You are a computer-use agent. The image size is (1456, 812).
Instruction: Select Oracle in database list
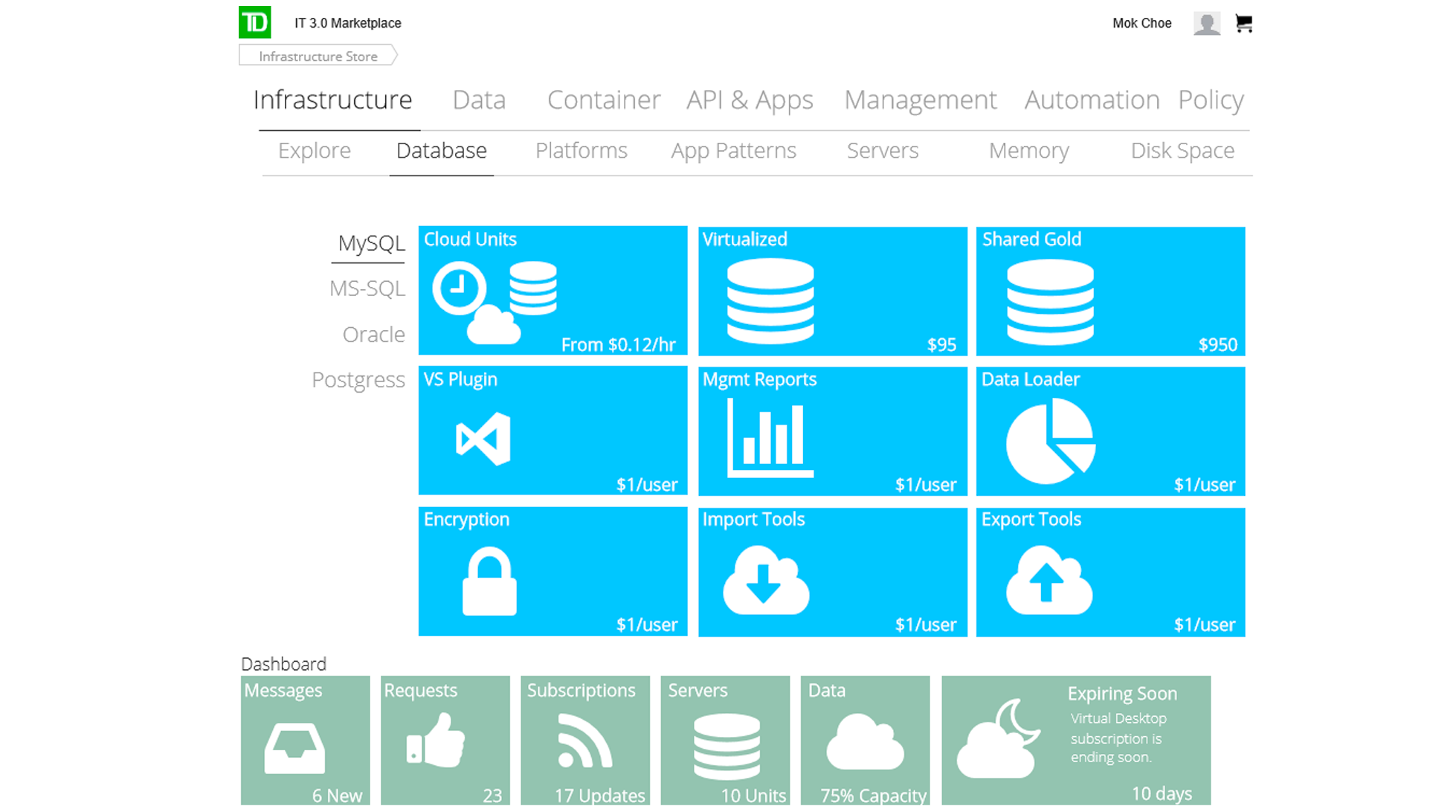pos(373,335)
